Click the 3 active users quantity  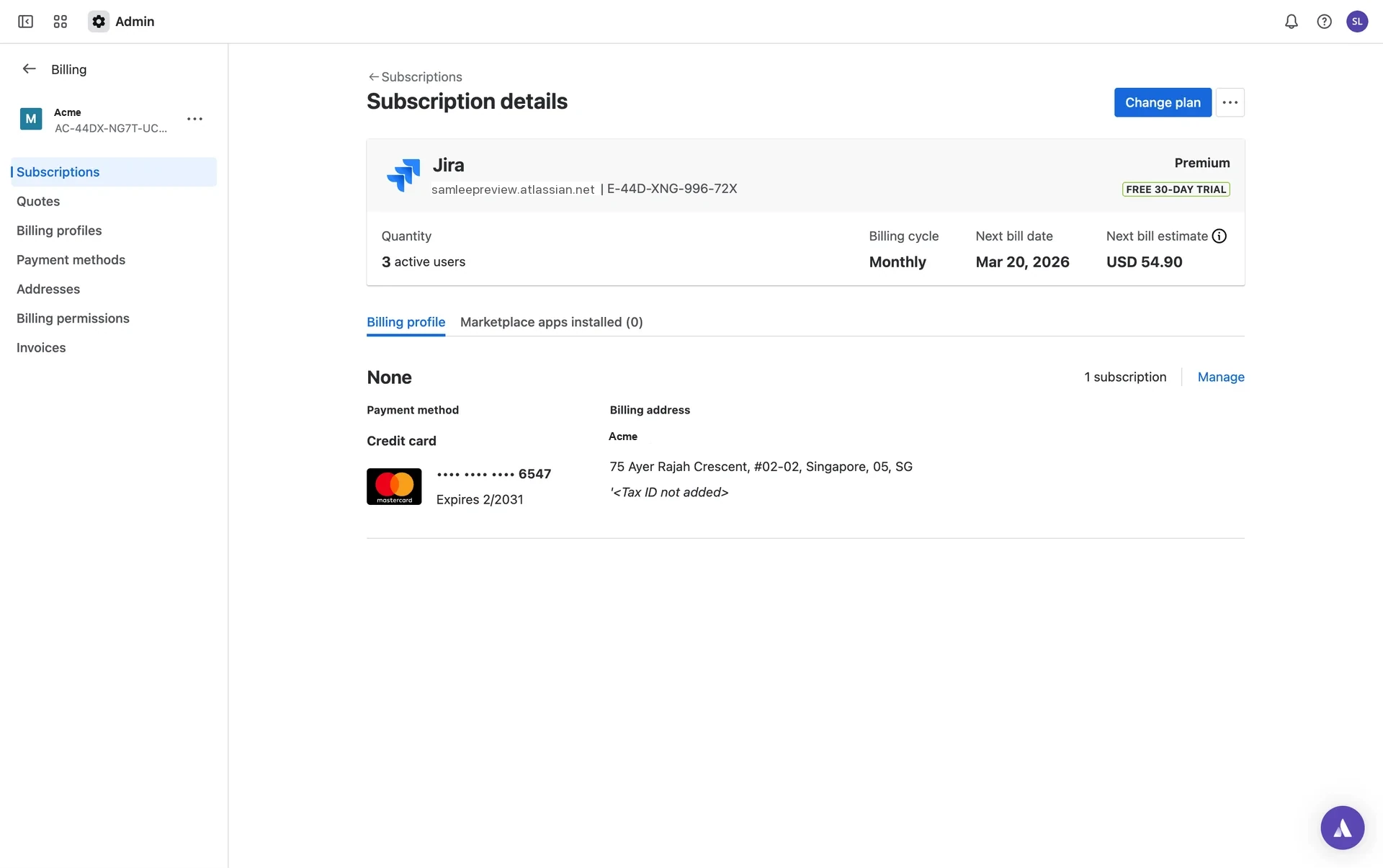(424, 262)
